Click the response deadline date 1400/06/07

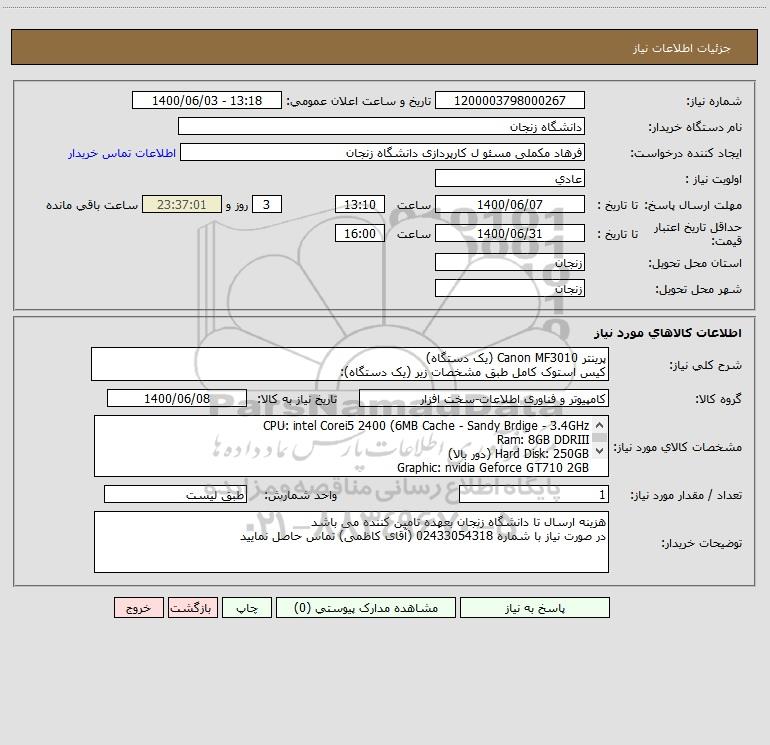510,204
